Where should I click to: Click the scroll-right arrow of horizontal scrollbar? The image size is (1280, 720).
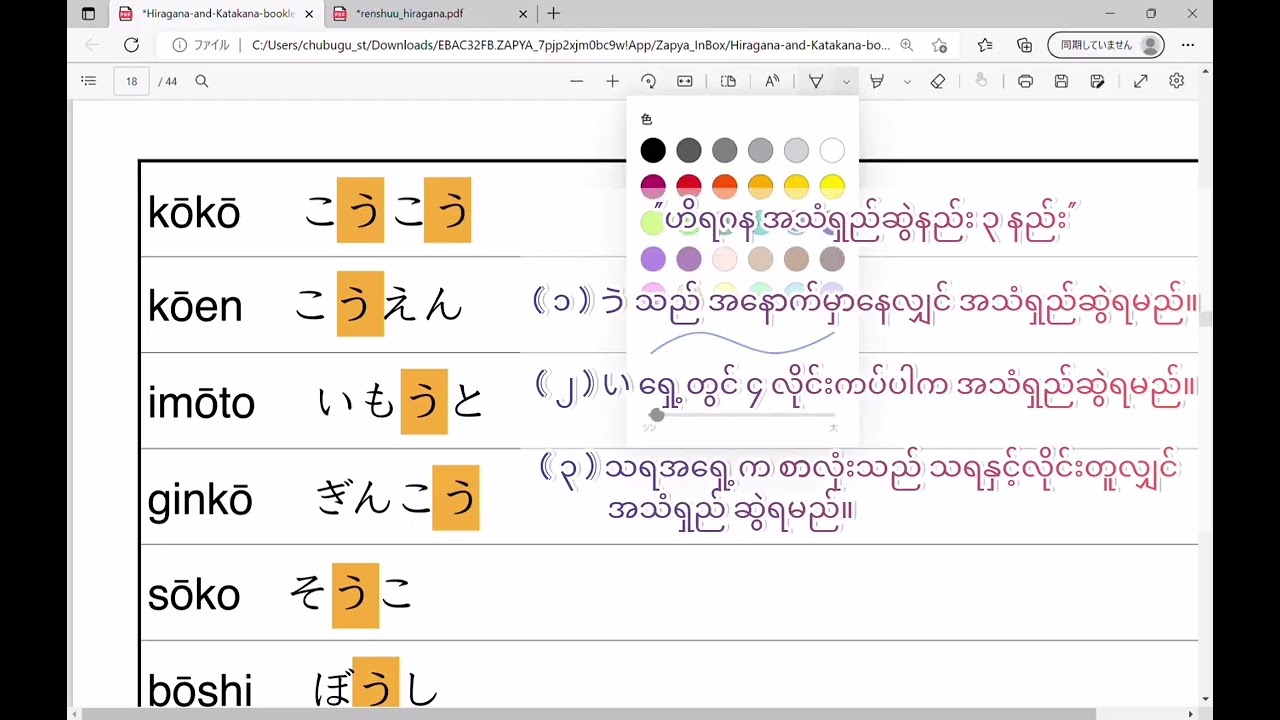point(1191,714)
